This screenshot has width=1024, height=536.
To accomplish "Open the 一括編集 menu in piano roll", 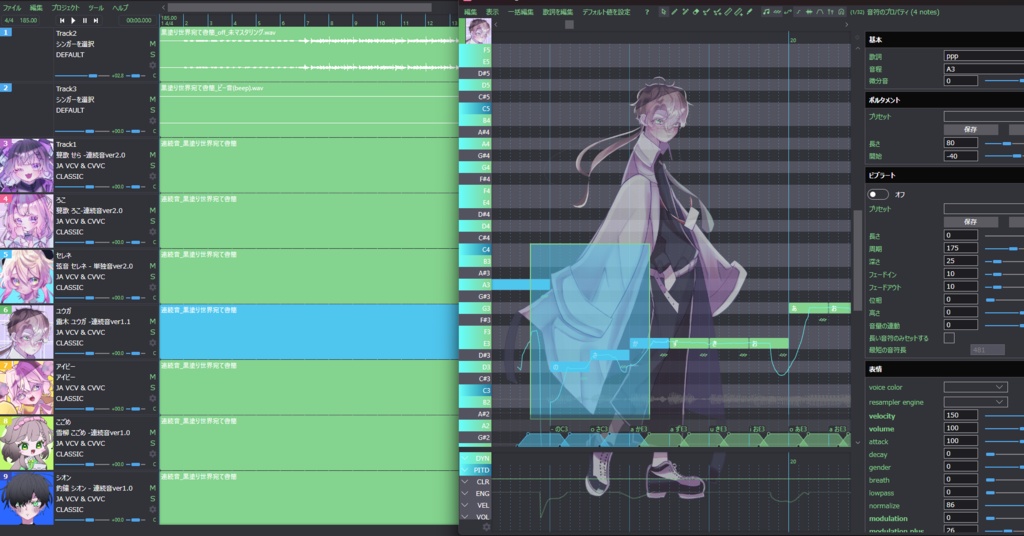I will point(520,12).
